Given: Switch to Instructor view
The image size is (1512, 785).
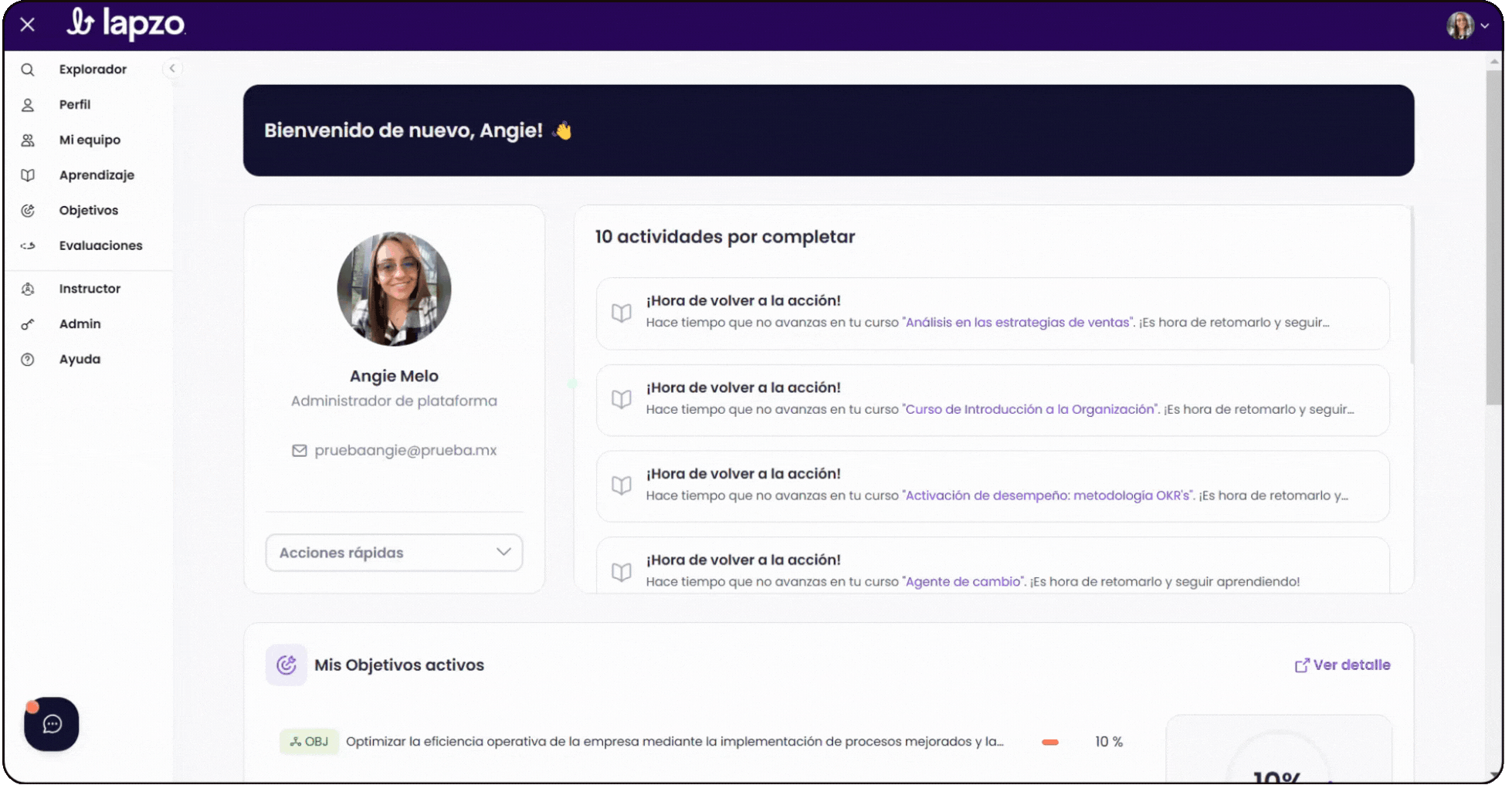Looking at the screenshot, I should click(x=90, y=289).
